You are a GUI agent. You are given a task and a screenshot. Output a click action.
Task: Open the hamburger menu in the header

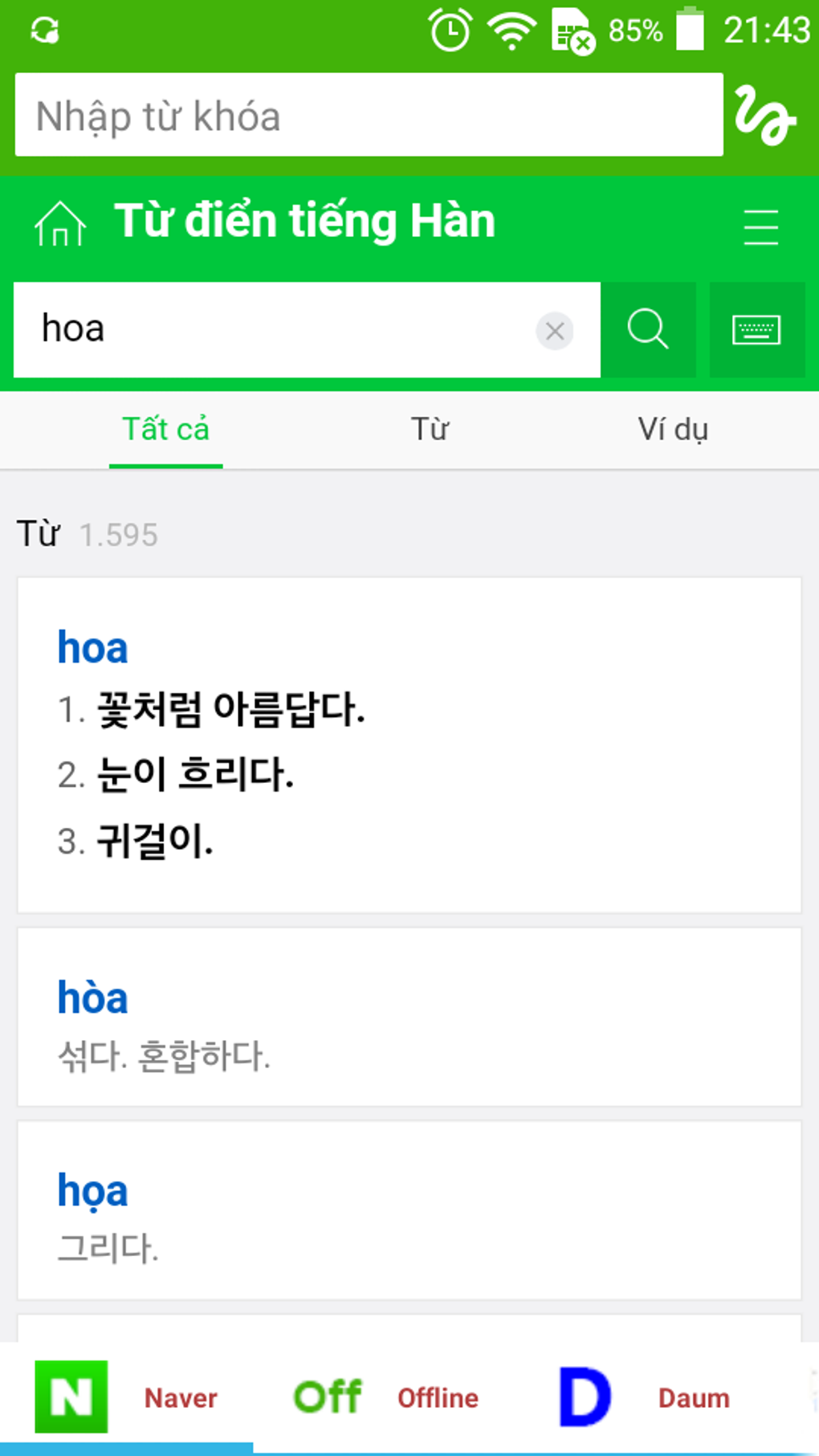click(760, 226)
